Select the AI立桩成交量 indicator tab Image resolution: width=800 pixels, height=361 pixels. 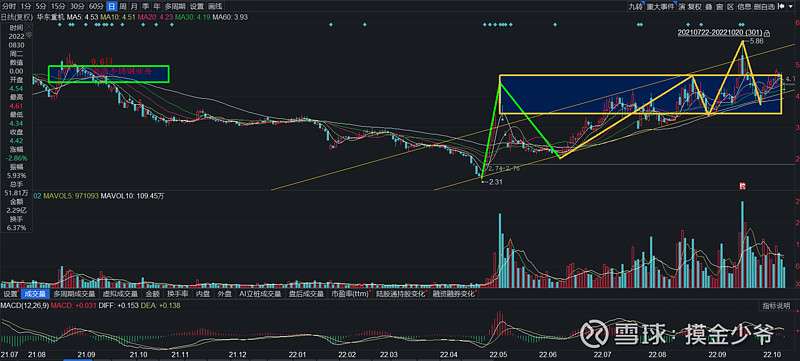(261, 294)
